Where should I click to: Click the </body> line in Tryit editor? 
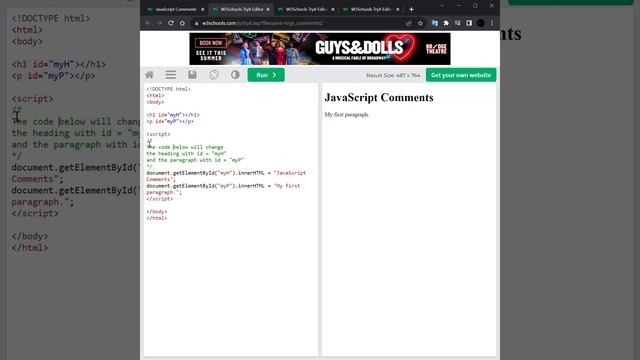click(x=157, y=212)
